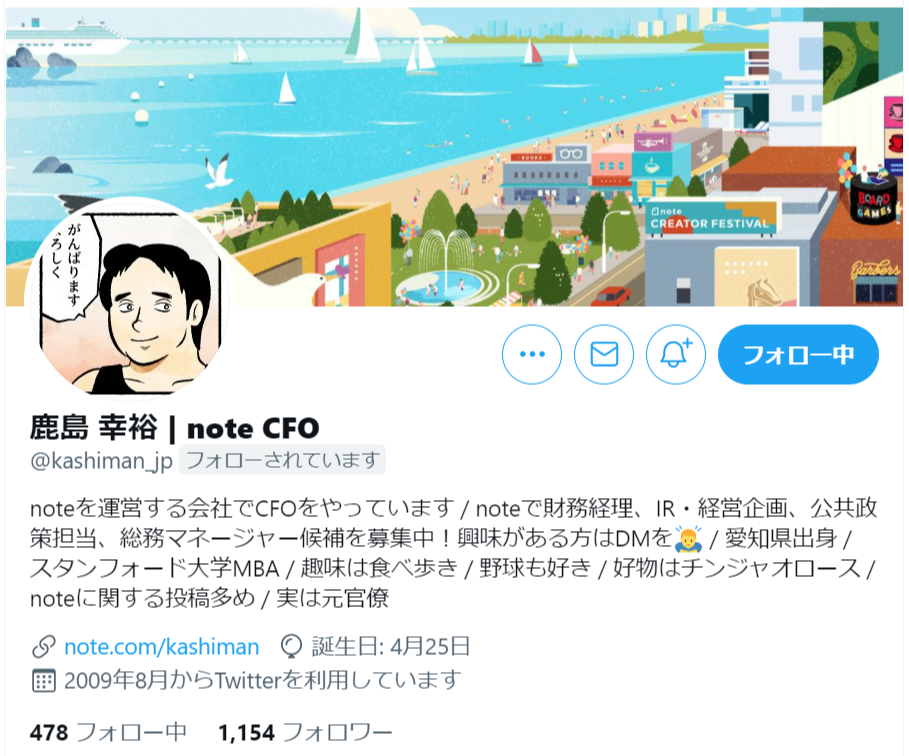This screenshot has width=909, height=756.
Task: Click the @kashiman_jp handle
Action: (101, 461)
